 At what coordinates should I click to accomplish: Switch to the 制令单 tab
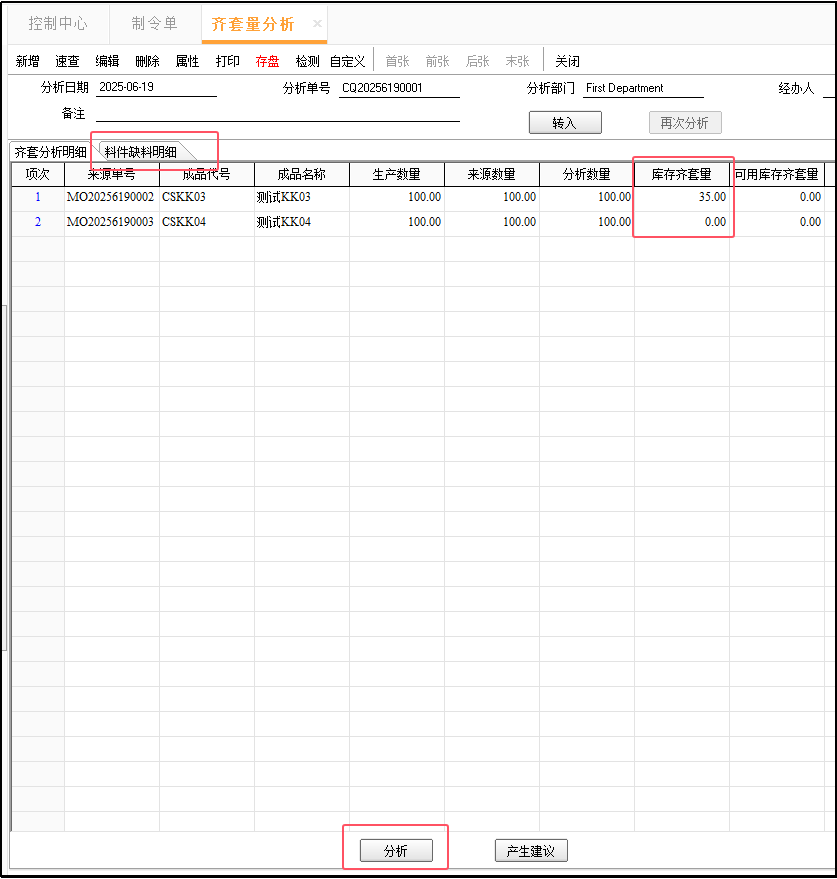[x=155, y=24]
